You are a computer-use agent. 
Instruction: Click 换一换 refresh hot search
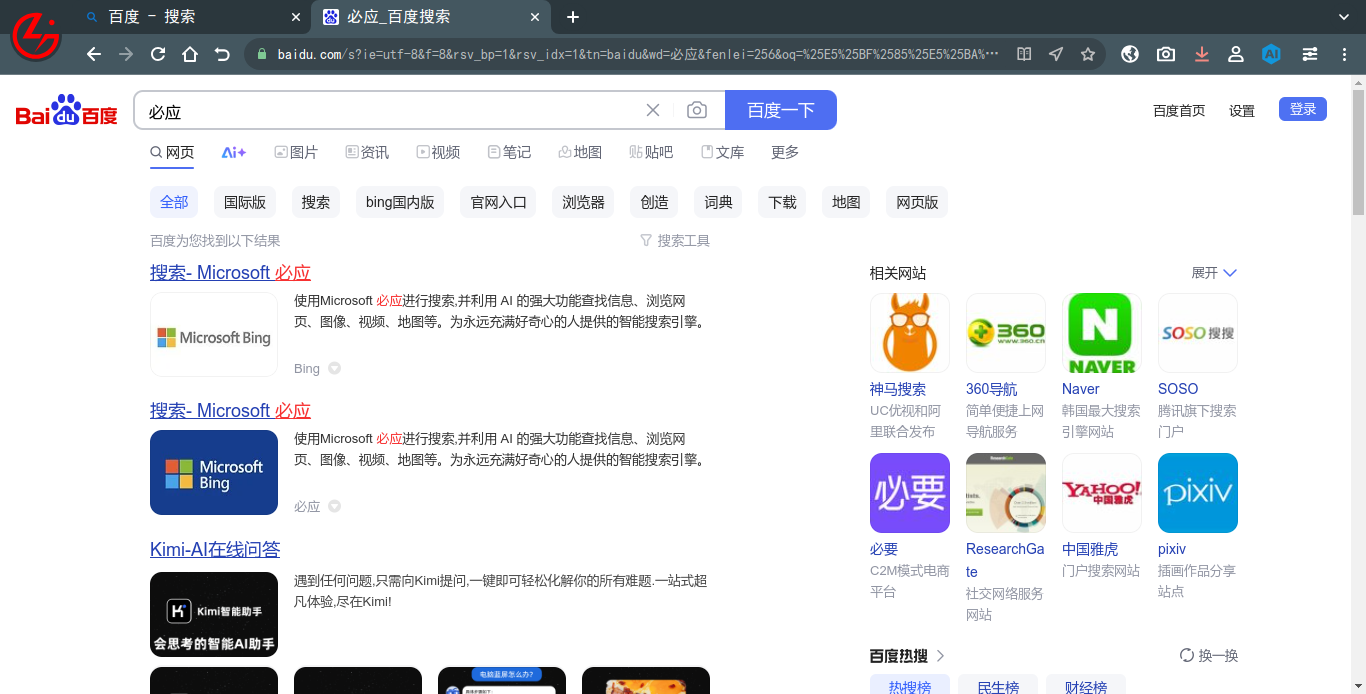[1209, 656]
